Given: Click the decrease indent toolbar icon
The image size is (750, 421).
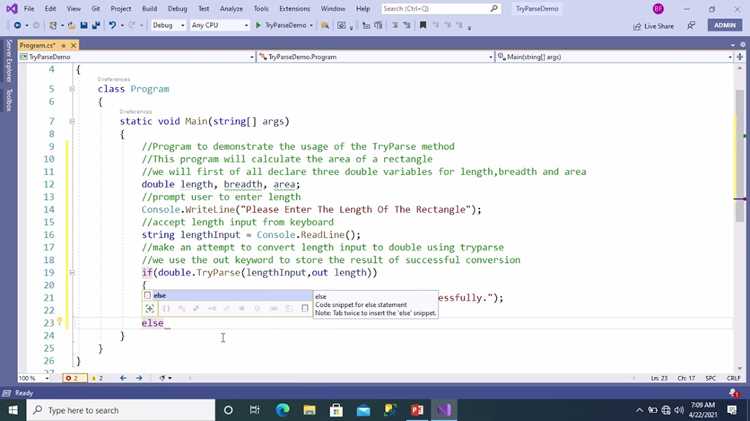Looking at the screenshot, I should (366, 25).
